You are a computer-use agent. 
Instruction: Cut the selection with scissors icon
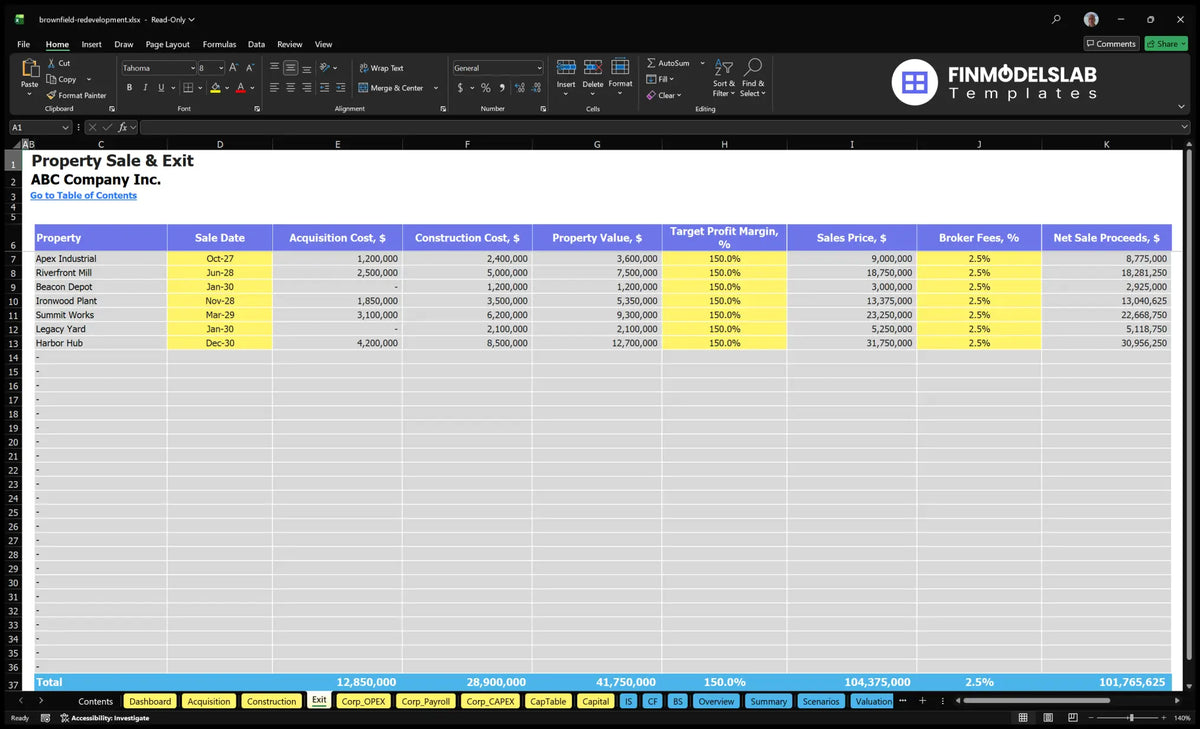(51, 63)
